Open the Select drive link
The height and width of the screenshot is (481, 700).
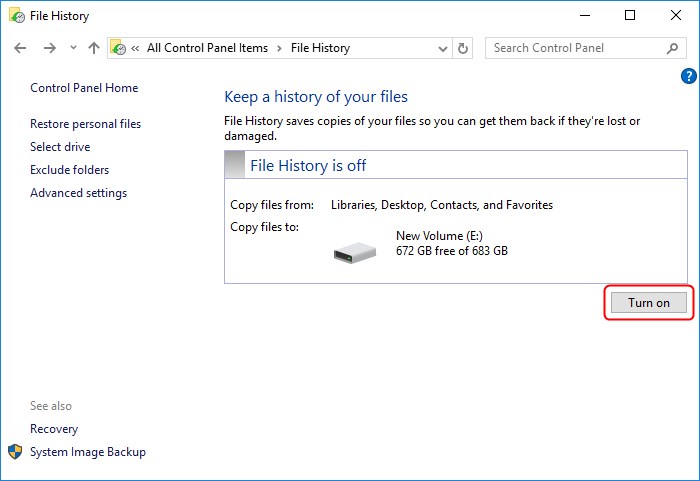click(x=60, y=147)
